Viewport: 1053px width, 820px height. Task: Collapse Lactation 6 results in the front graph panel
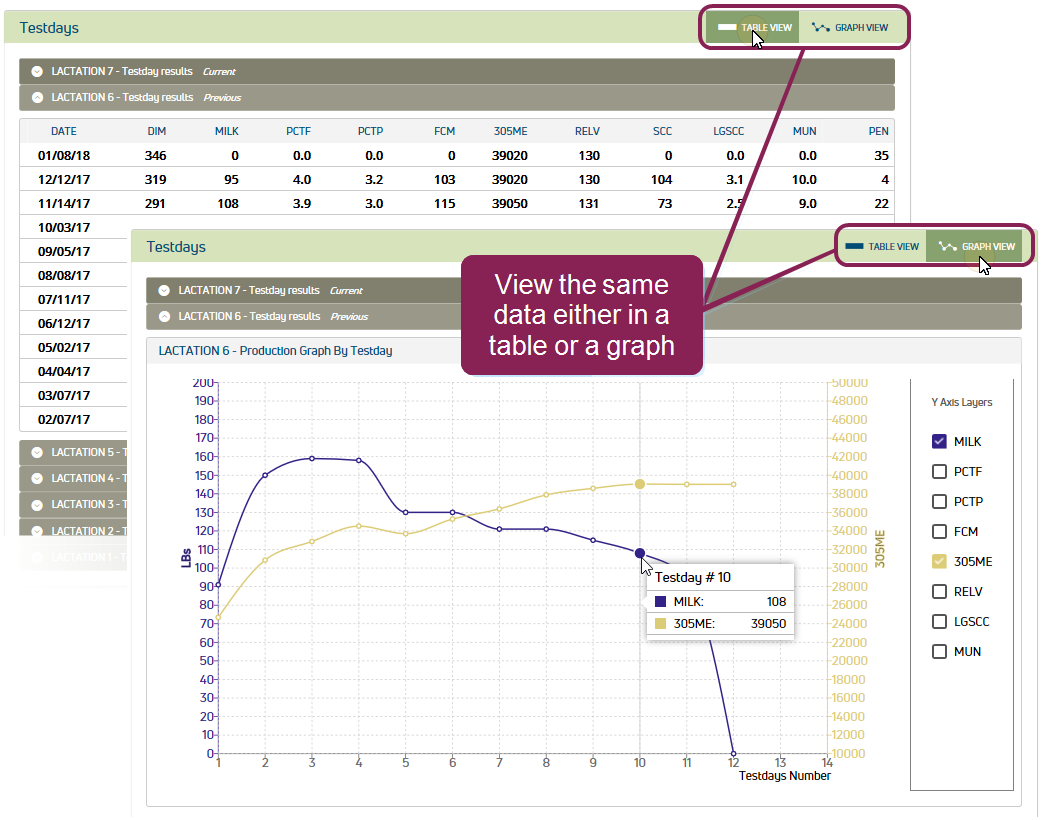tap(164, 317)
